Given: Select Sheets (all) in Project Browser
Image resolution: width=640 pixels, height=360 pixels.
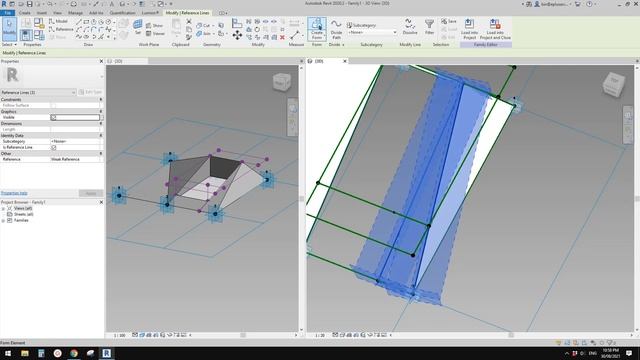Looking at the screenshot, I should point(24,214).
